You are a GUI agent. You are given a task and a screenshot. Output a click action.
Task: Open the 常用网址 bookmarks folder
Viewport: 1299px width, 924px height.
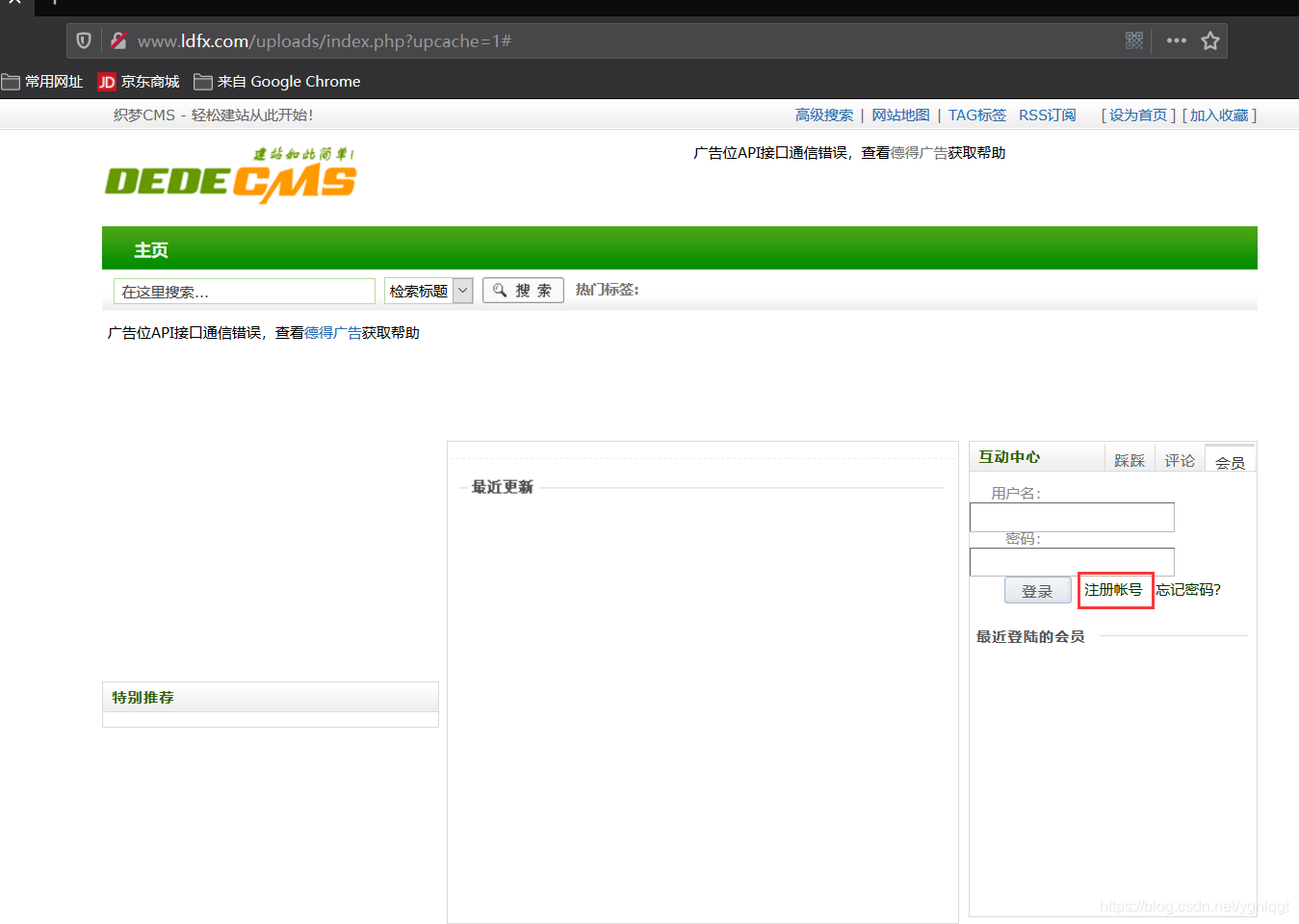(x=42, y=82)
